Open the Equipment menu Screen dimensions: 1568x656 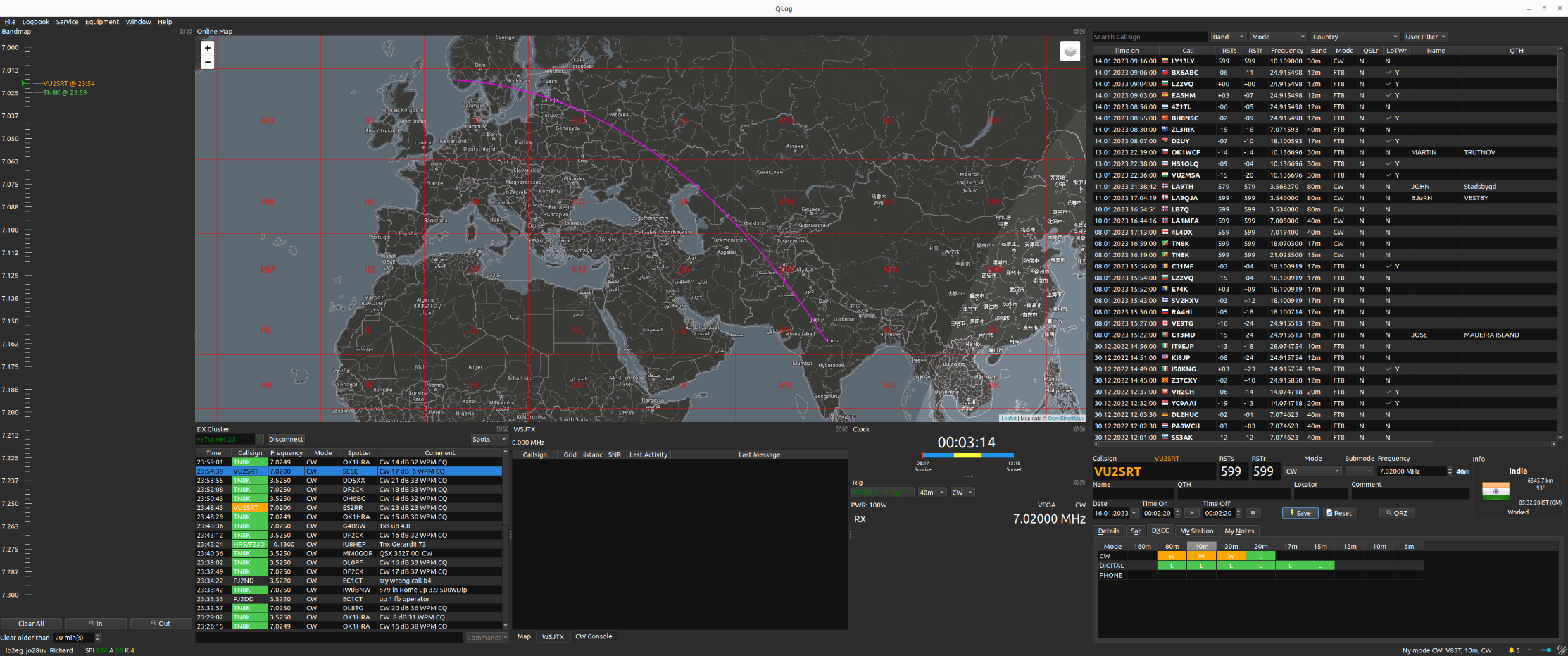[102, 22]
